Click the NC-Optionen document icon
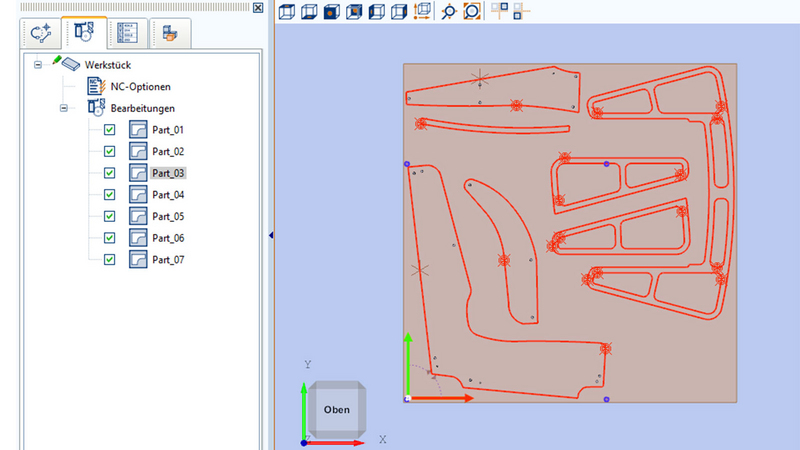This screenshot has height=450, width=800. click(x=96, y=87)
